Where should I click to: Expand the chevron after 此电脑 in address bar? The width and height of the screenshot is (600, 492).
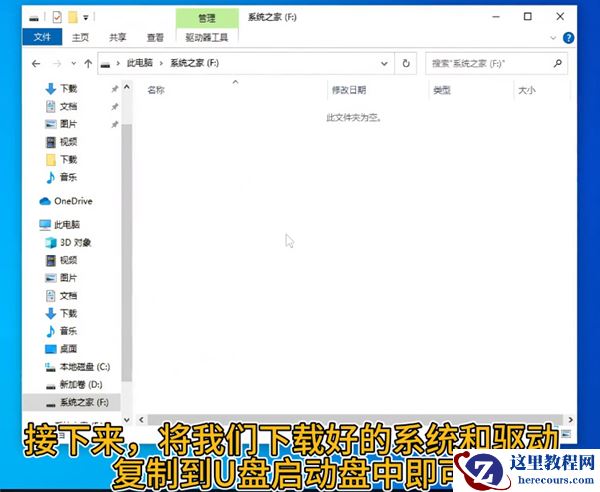161,63
